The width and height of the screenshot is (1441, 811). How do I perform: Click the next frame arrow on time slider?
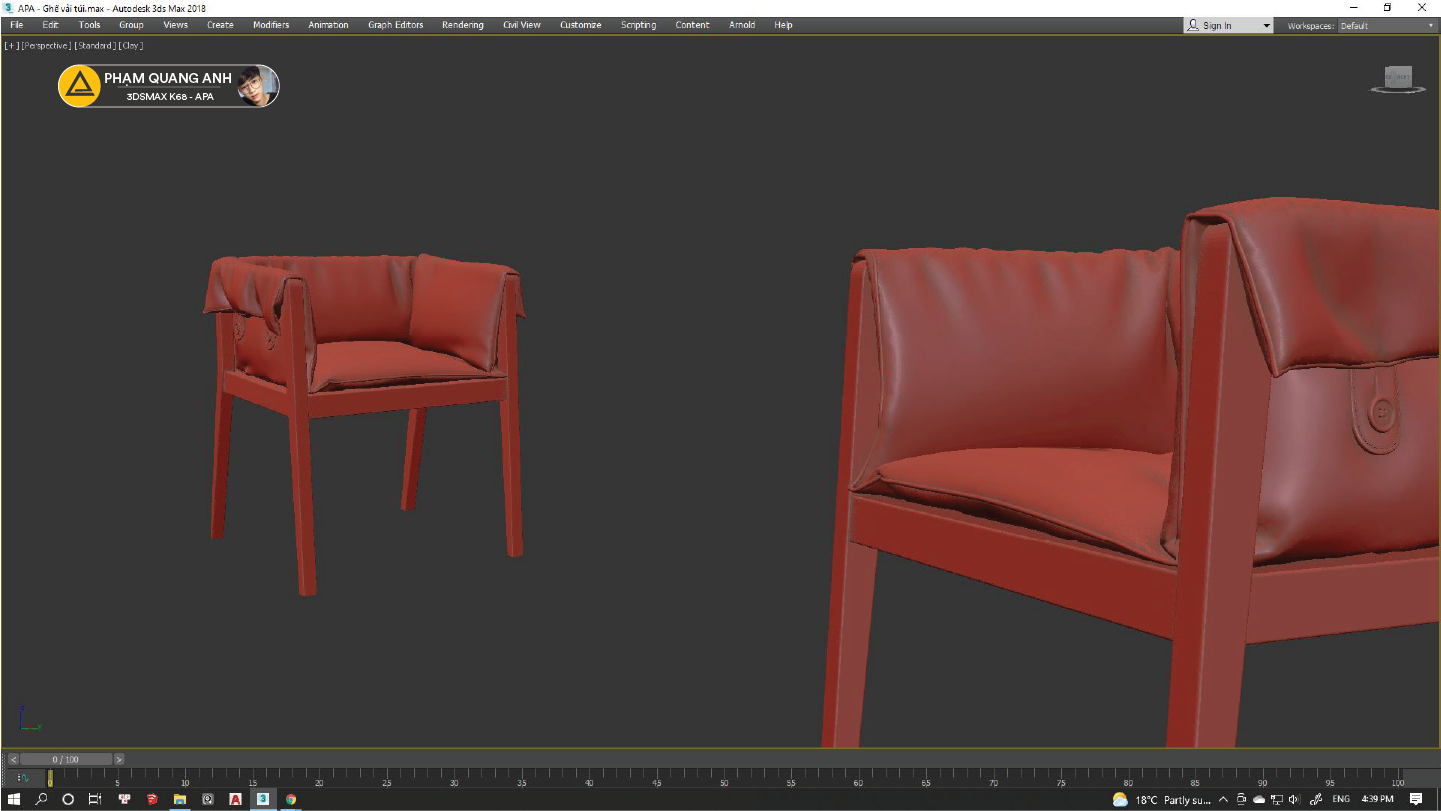point(119,759)
